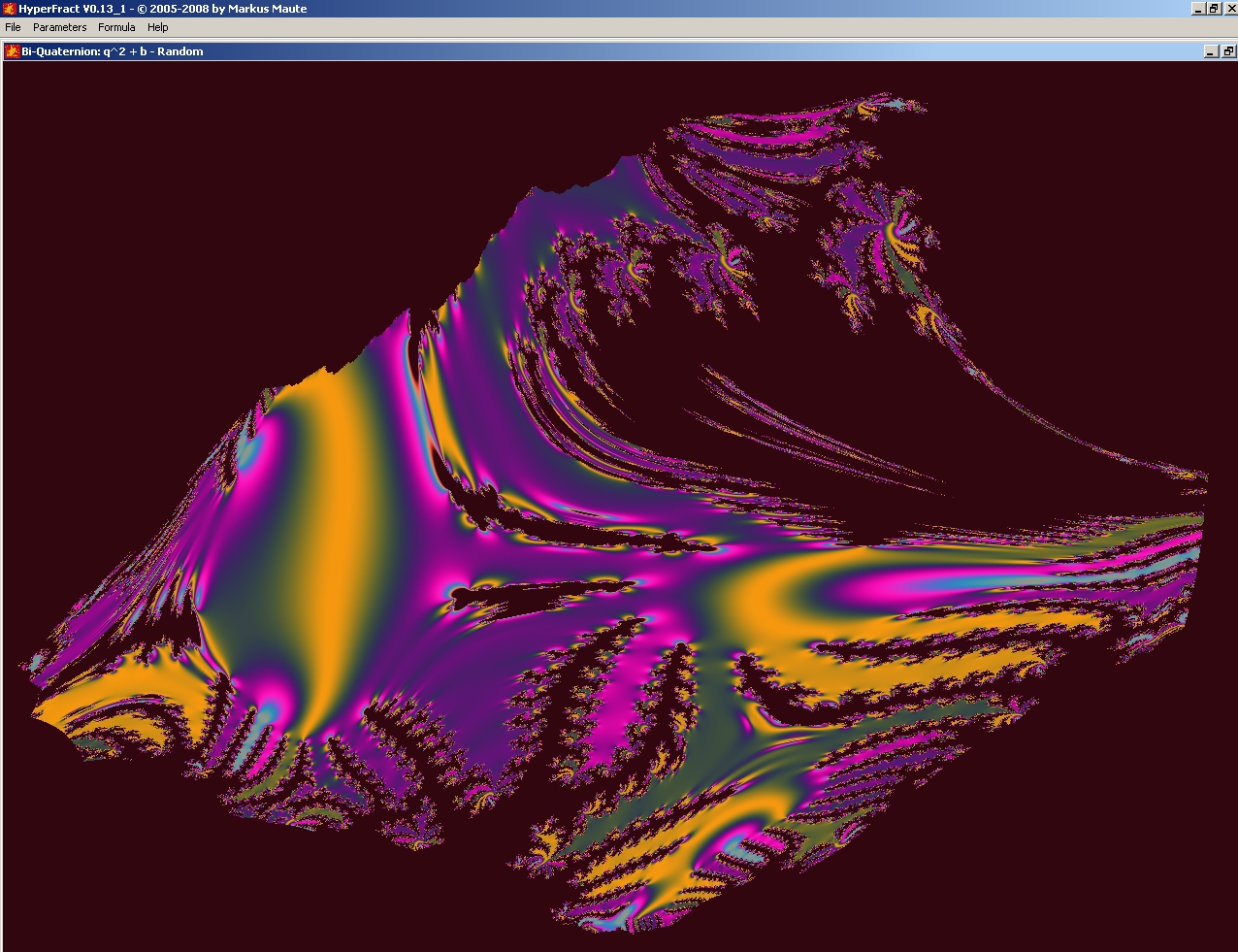Click the HyperFract application icon in title bar
Viewport: 1238px width, 952px height.
click(9, 9)
